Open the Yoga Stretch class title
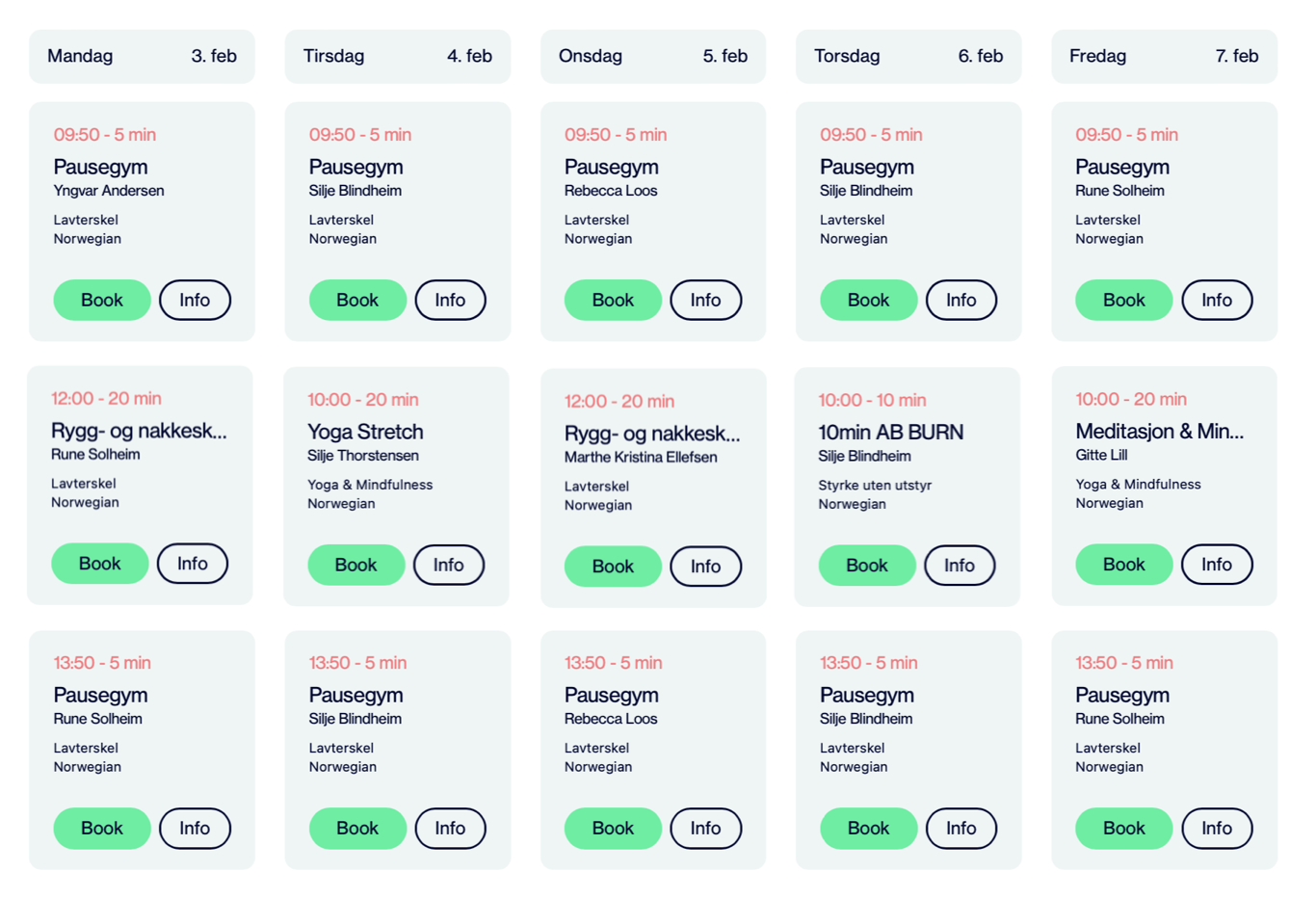This screenshot has height=898, width=1316. 365,432
